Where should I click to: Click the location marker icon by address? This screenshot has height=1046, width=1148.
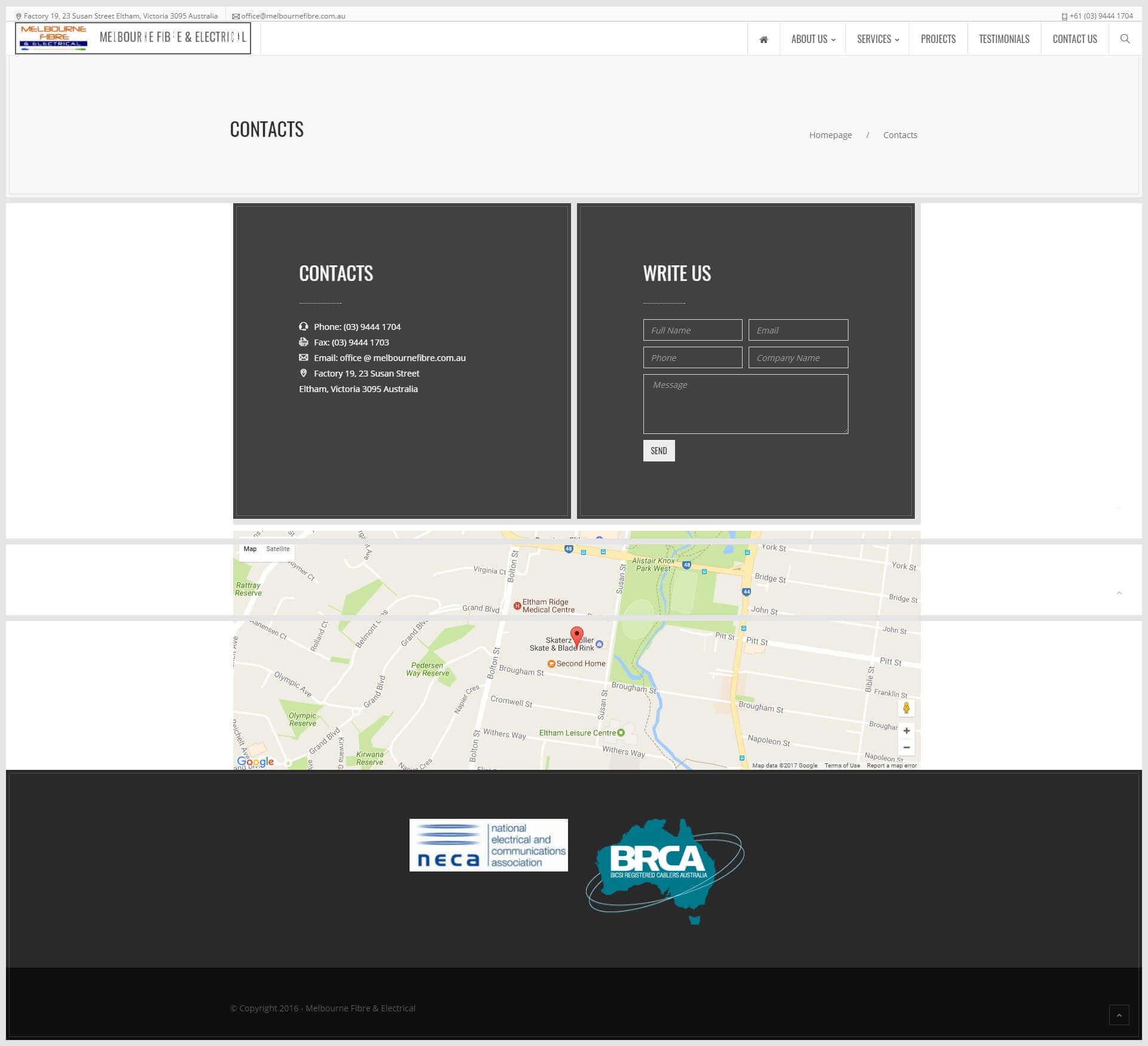pos(303,373)
